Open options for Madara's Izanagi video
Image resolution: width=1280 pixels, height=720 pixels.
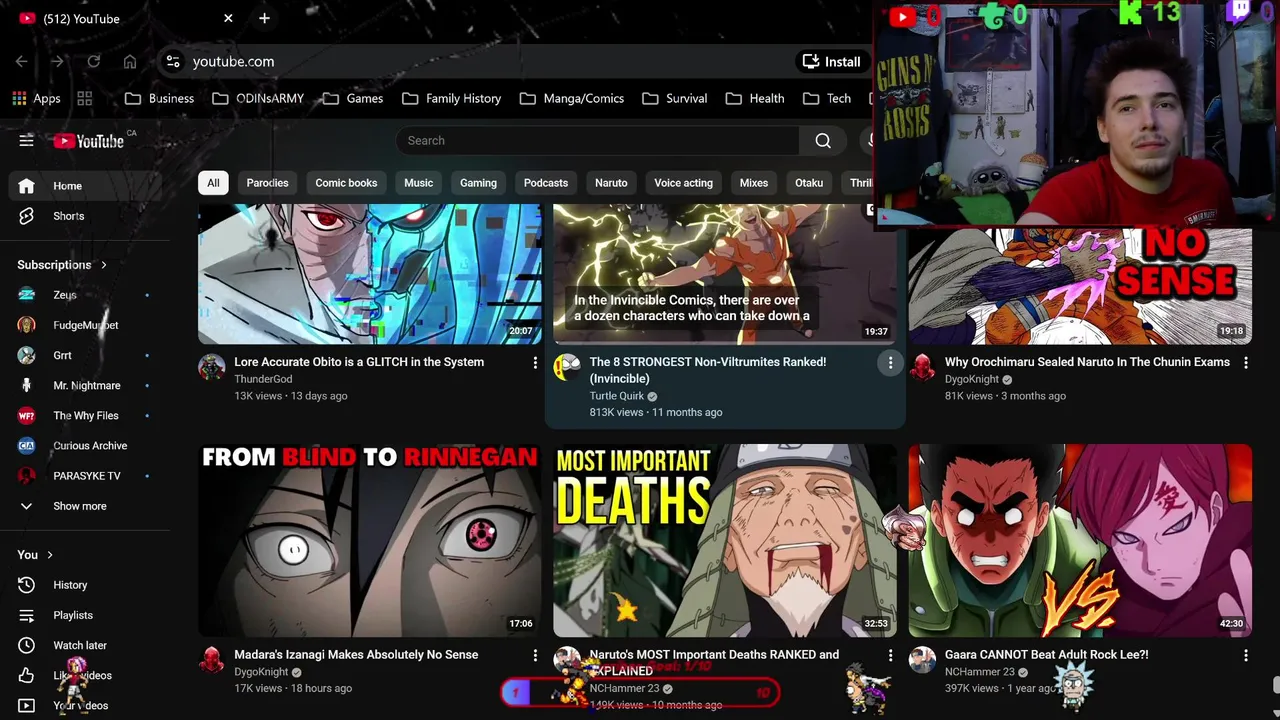click(x=535, y=656)
